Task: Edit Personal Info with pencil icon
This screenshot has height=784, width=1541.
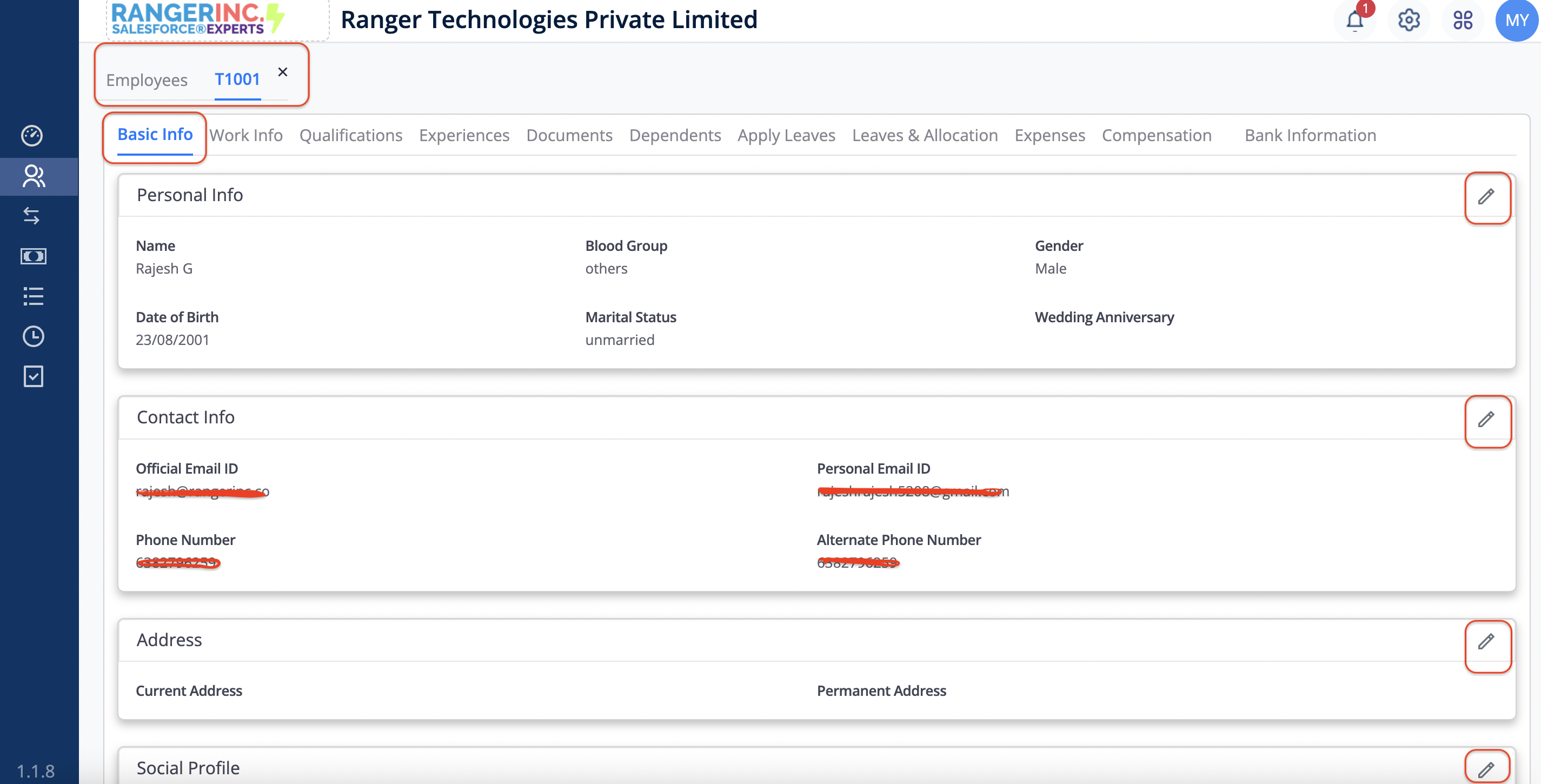Action: [x=1486, y=197]
